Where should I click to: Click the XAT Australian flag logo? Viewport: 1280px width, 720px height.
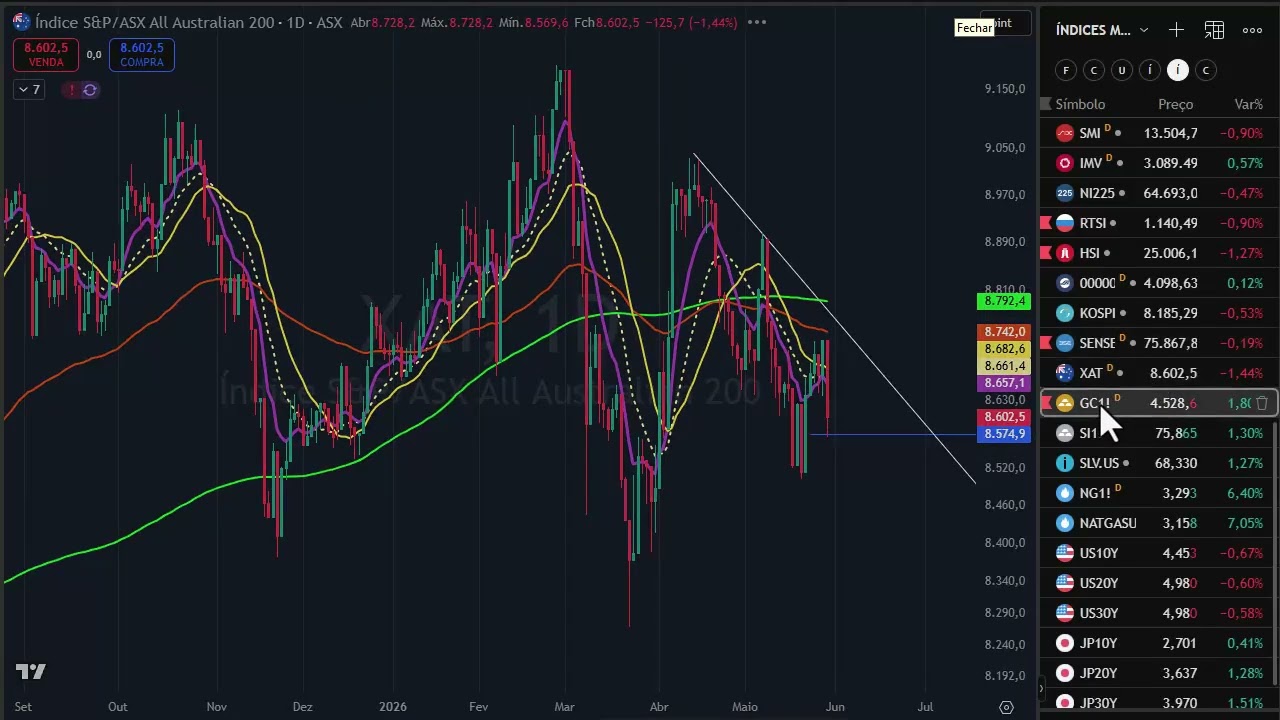click(x=1065, y=373)
